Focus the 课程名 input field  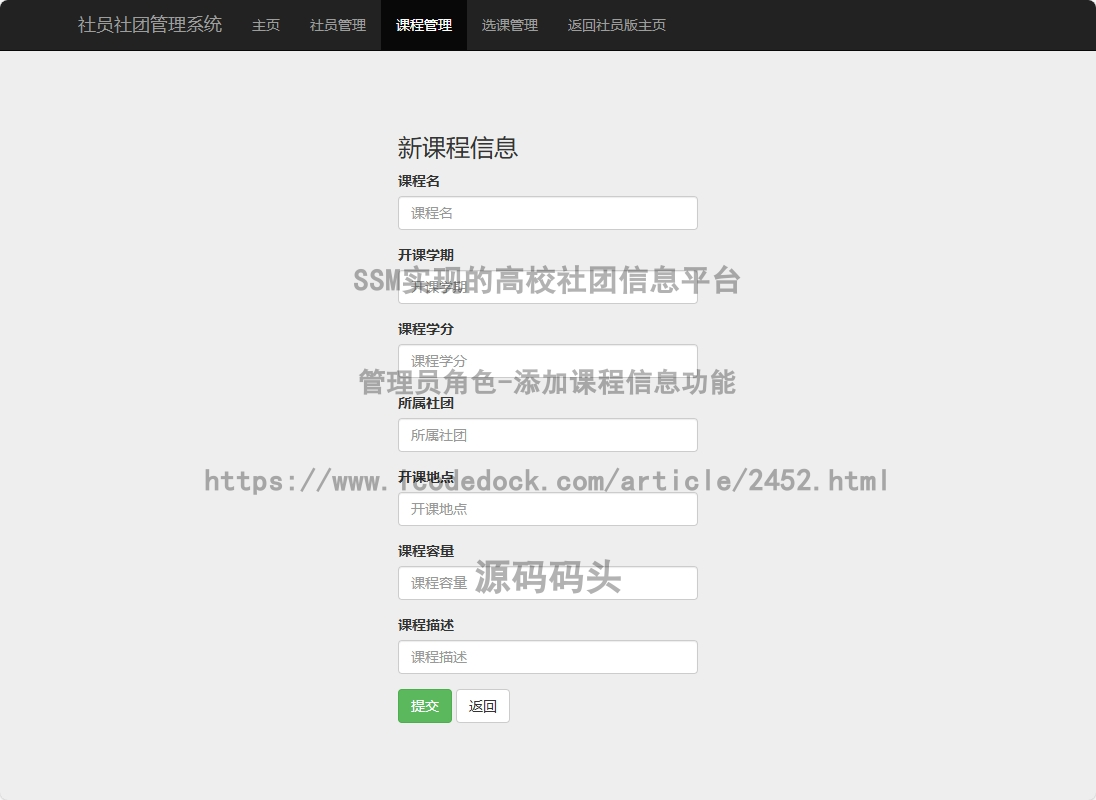coord(548,213)
